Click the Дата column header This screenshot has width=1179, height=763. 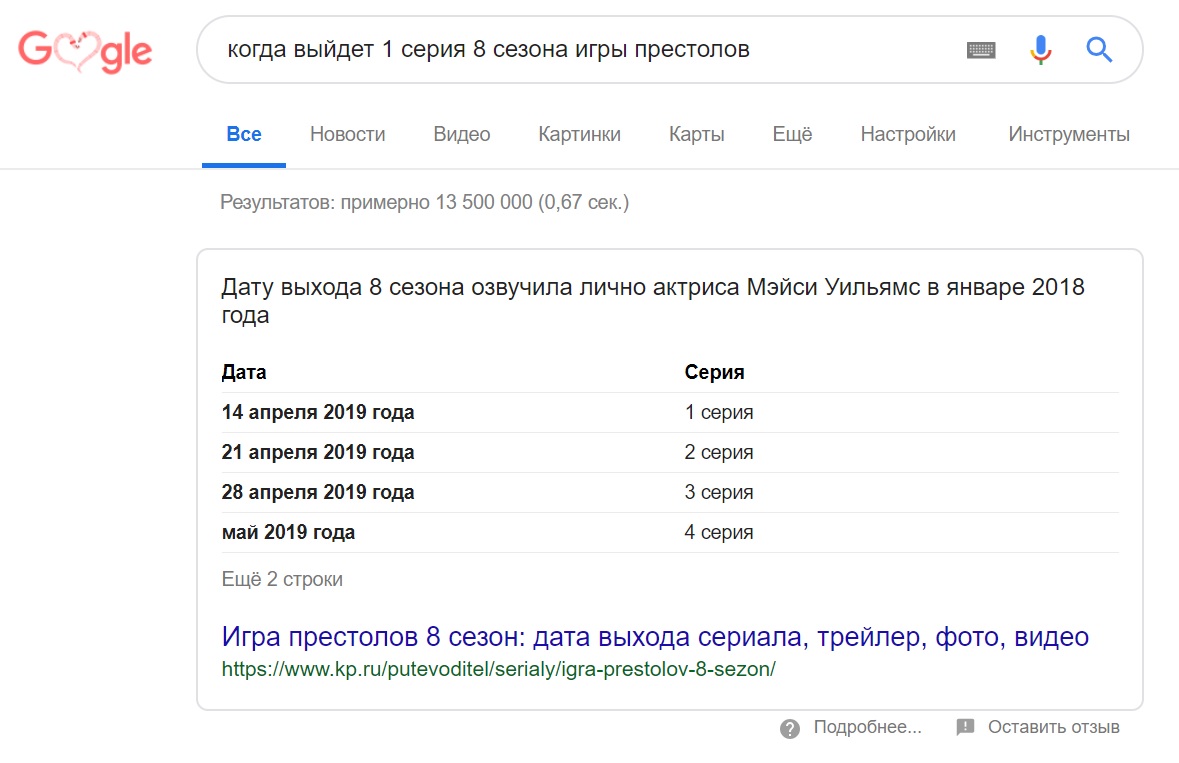(x=244, y=372)
